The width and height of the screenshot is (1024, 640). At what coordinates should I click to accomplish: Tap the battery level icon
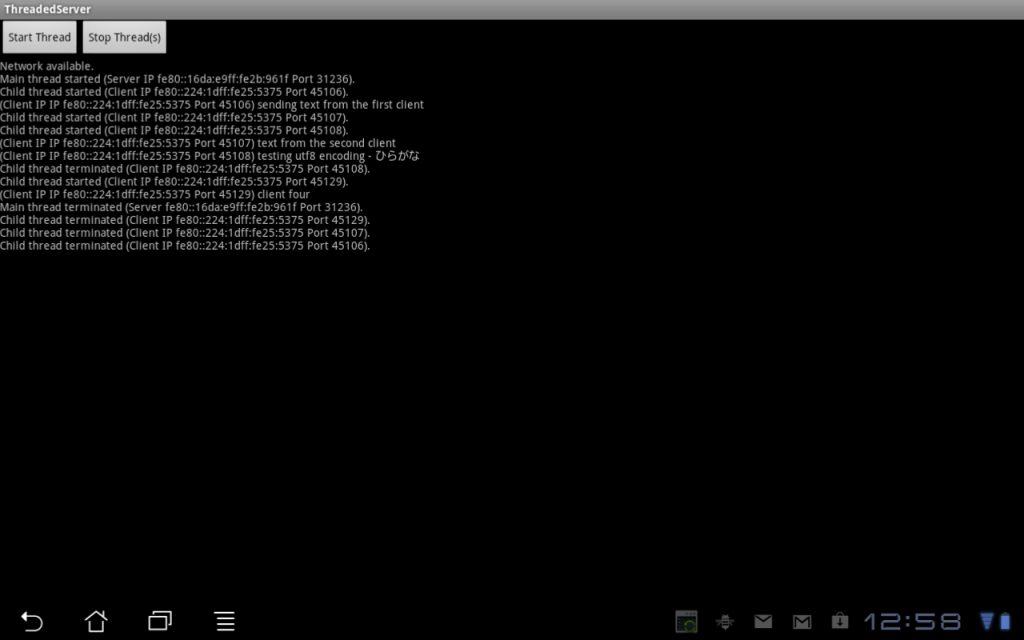click(1006, 622)
